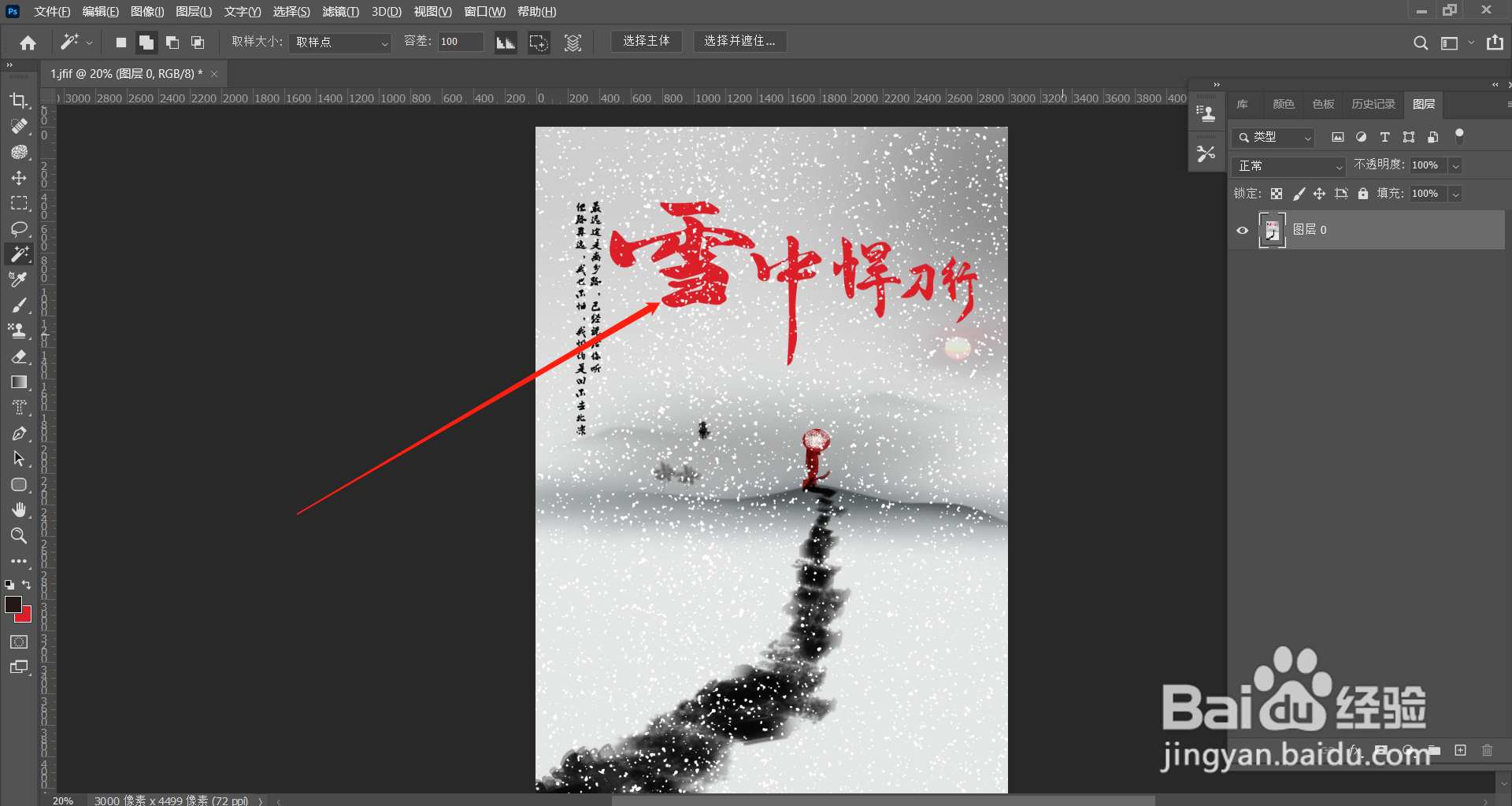The image size is (1512, 806).
Task: Select the Pen tool
Action: click(20, 433)
